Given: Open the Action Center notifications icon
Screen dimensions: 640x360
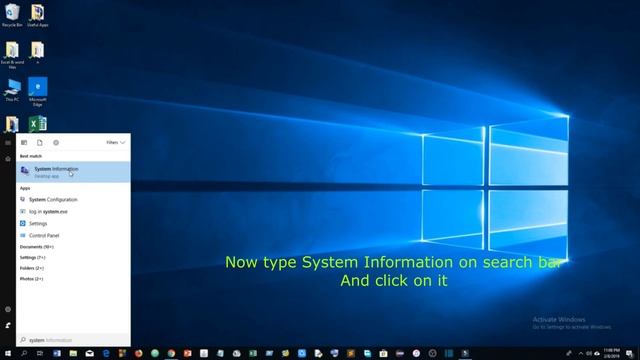Looking at the screenshot, I should click(629, 353).
